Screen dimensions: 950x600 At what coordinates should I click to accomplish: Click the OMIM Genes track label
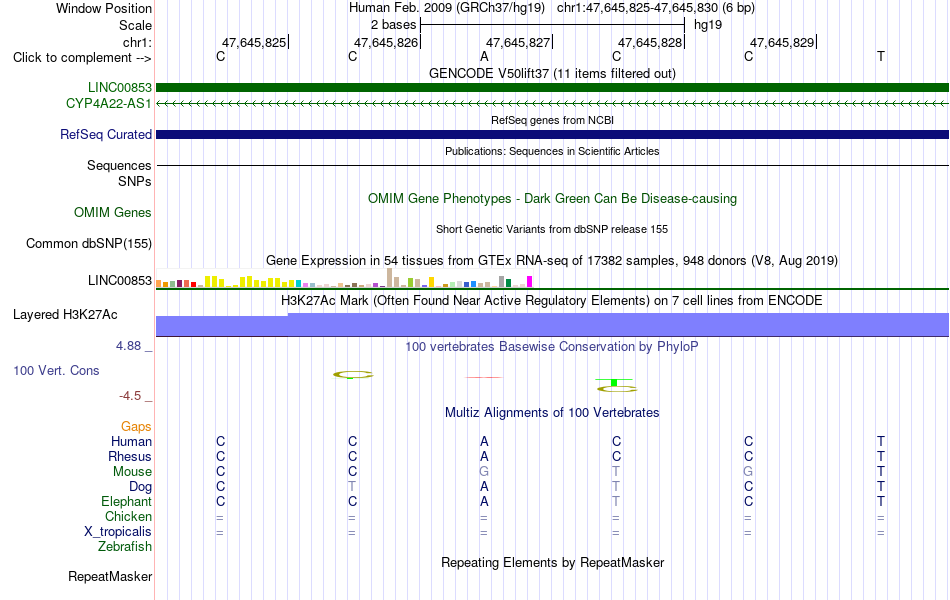pyautogui.click(x=113, y=212)
